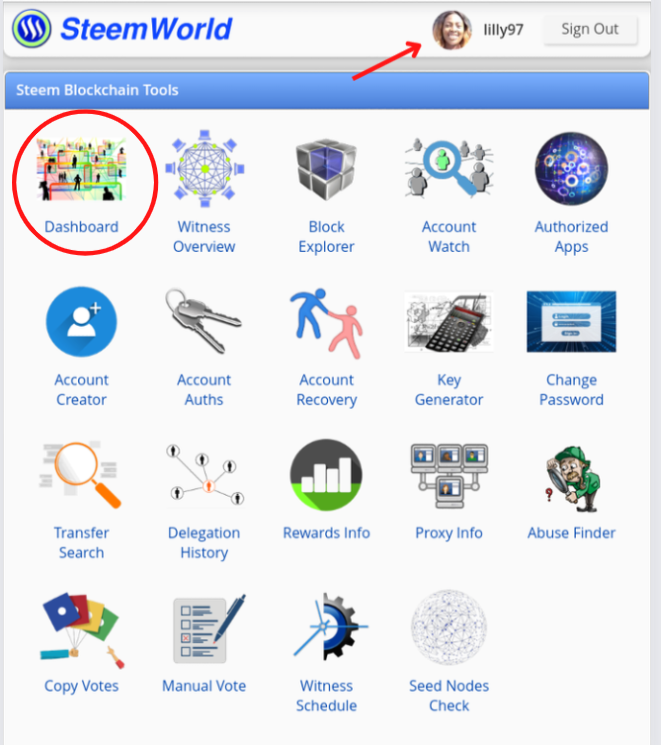Open the Transfer Search magnifying glass icon
The image size is (661, 745).
tap(81, 475)
